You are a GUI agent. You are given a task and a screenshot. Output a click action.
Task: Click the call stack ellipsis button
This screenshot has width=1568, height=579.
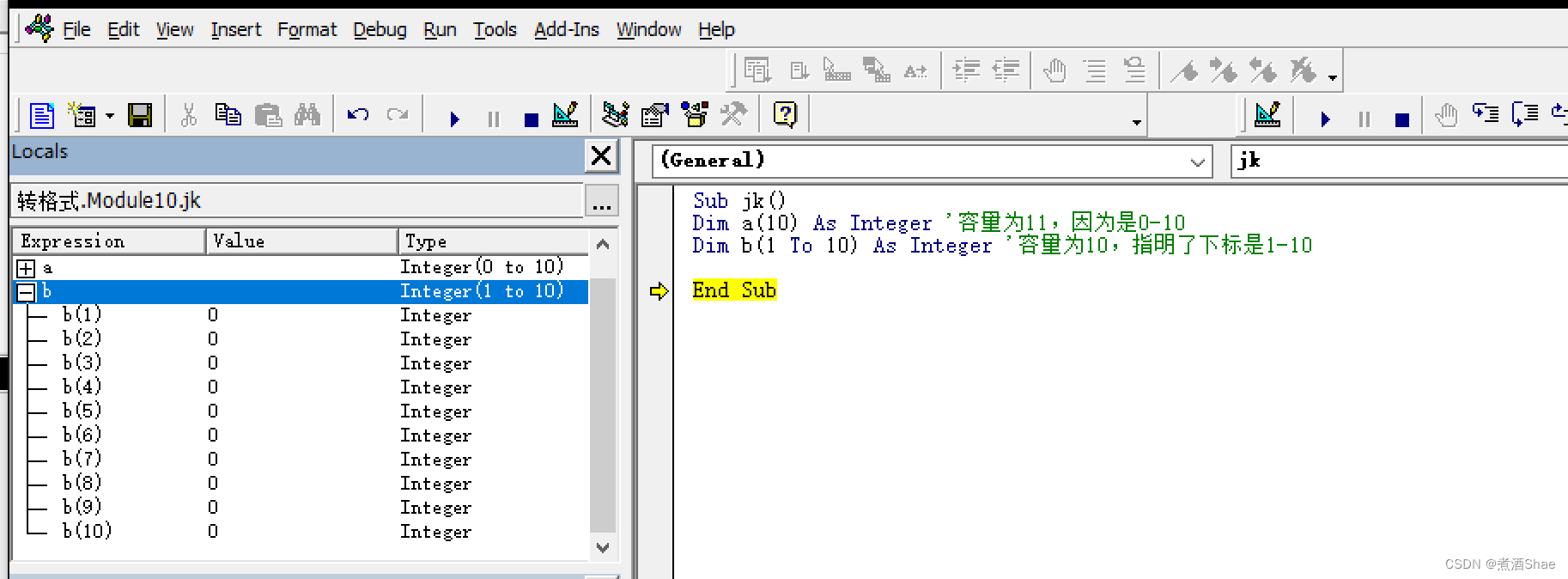tap(601, 203)
